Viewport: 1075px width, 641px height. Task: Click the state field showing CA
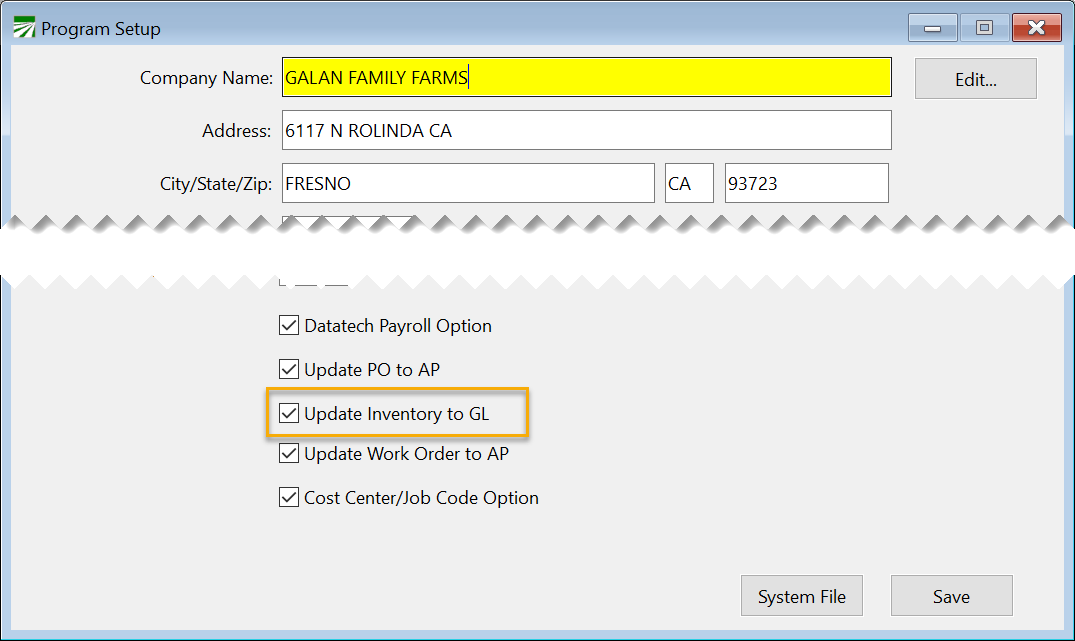[689, 184]
